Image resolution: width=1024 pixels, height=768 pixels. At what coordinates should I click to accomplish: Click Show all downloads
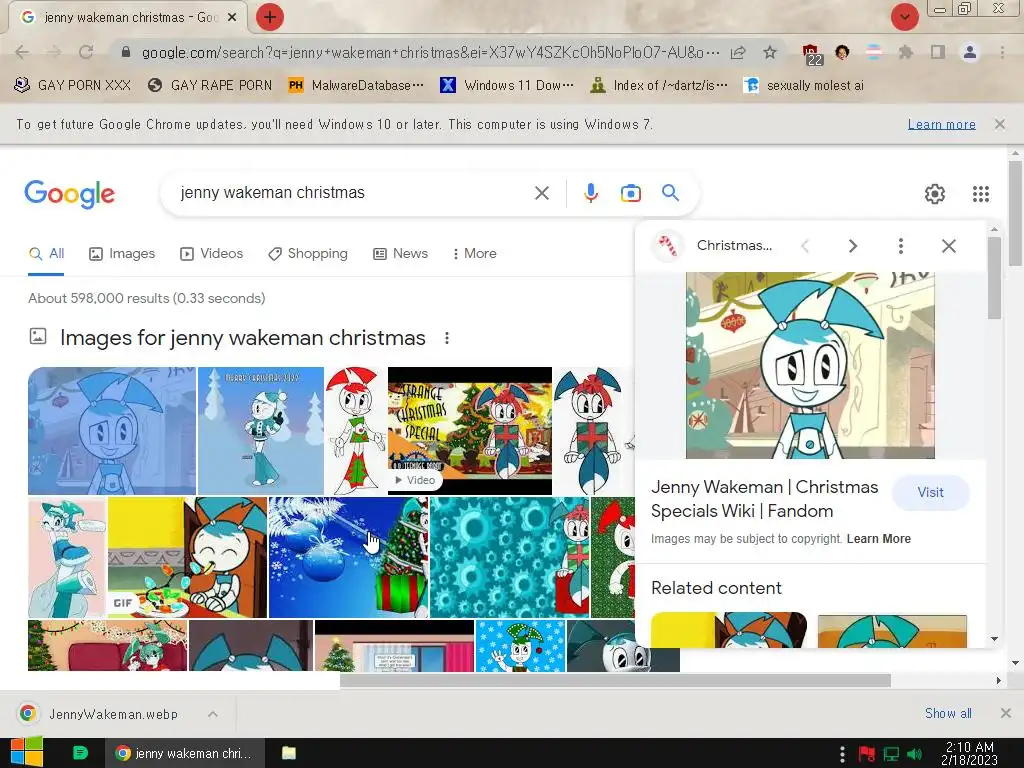(x=948, y=713)
